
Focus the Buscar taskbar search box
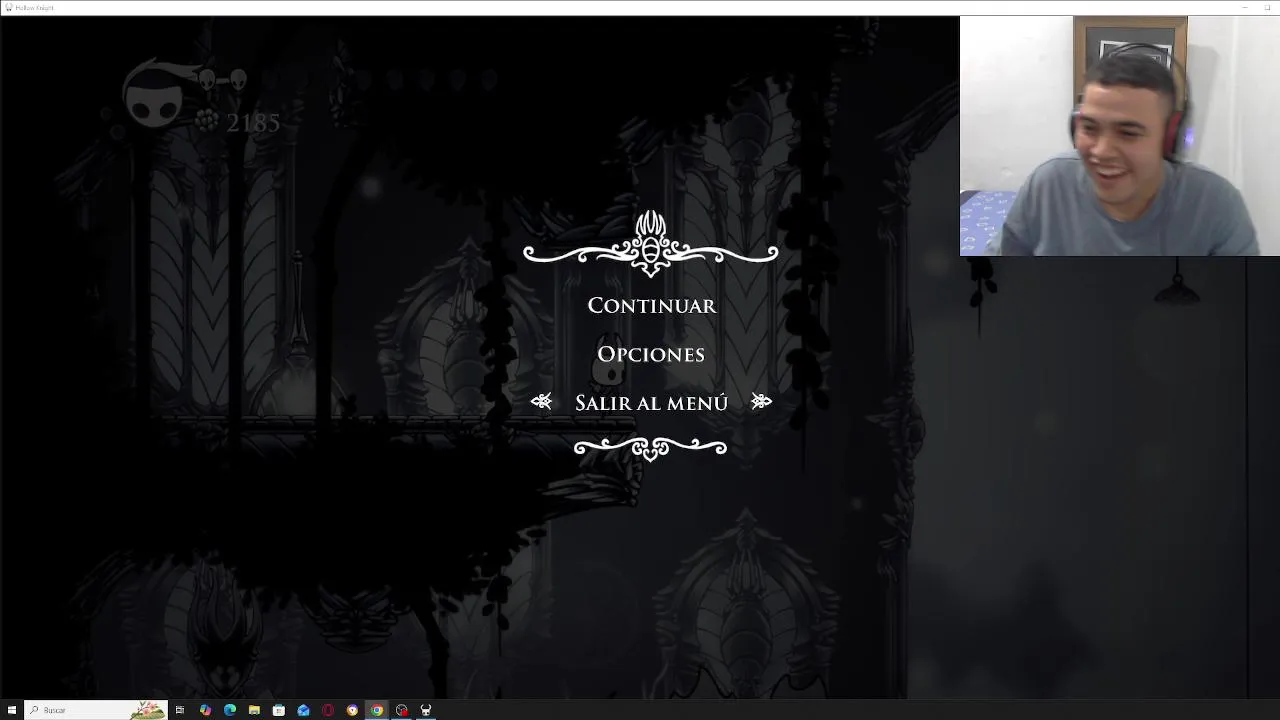[x=95, y=710]
